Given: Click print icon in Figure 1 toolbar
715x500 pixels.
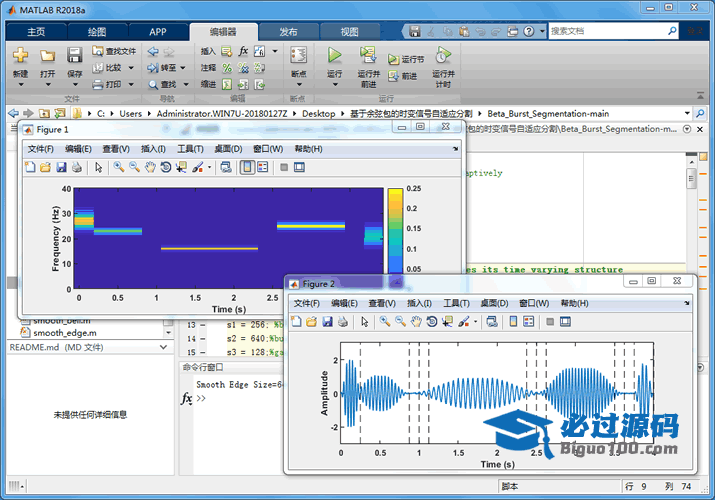Looking at the screenshot, I should tap(76, 167).
